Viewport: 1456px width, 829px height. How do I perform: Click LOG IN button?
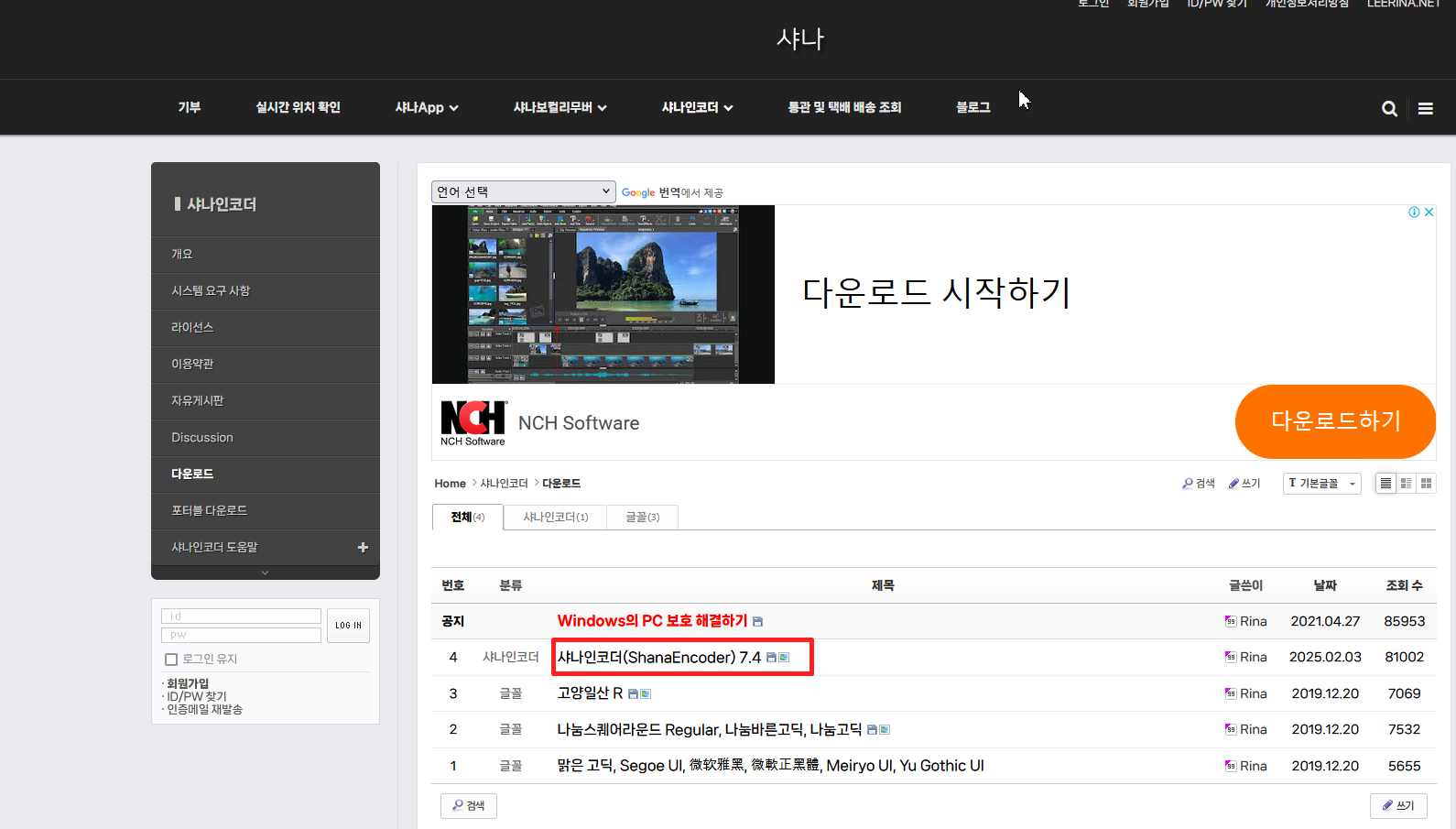(348, 626)
